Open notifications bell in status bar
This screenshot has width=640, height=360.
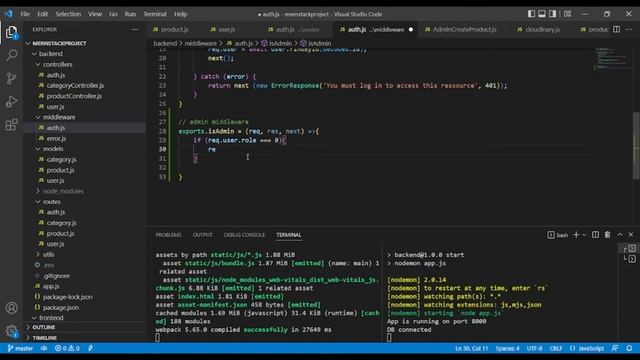(629, 348)
